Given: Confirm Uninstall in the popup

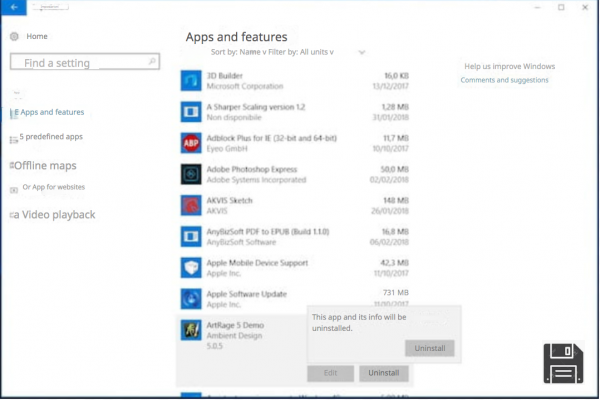Looking at the screenshot, I should pyautogui.click(x=430, y=348).
